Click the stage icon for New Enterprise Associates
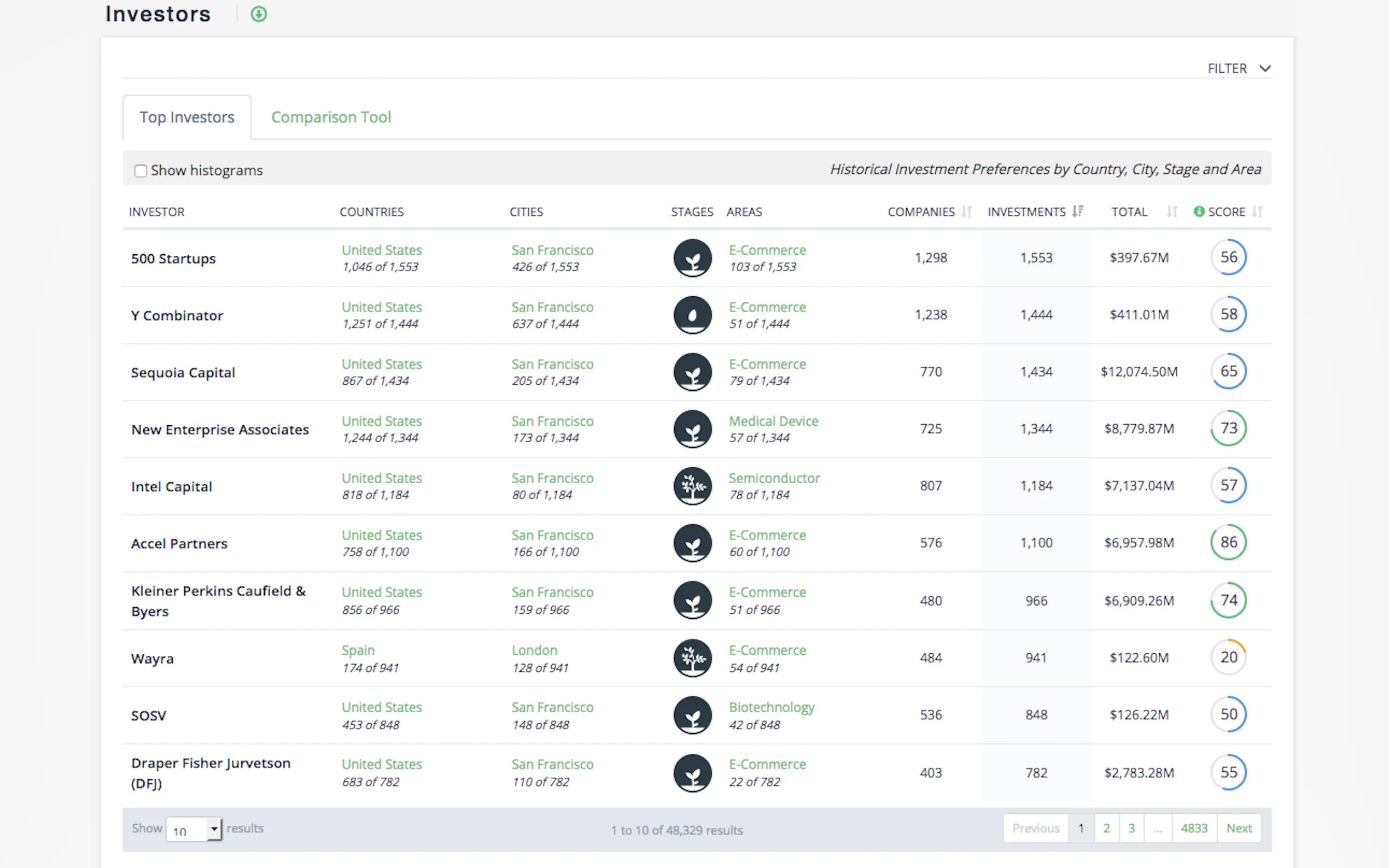The width and height of the screenshot is (1389, 868). pos(692,429)
